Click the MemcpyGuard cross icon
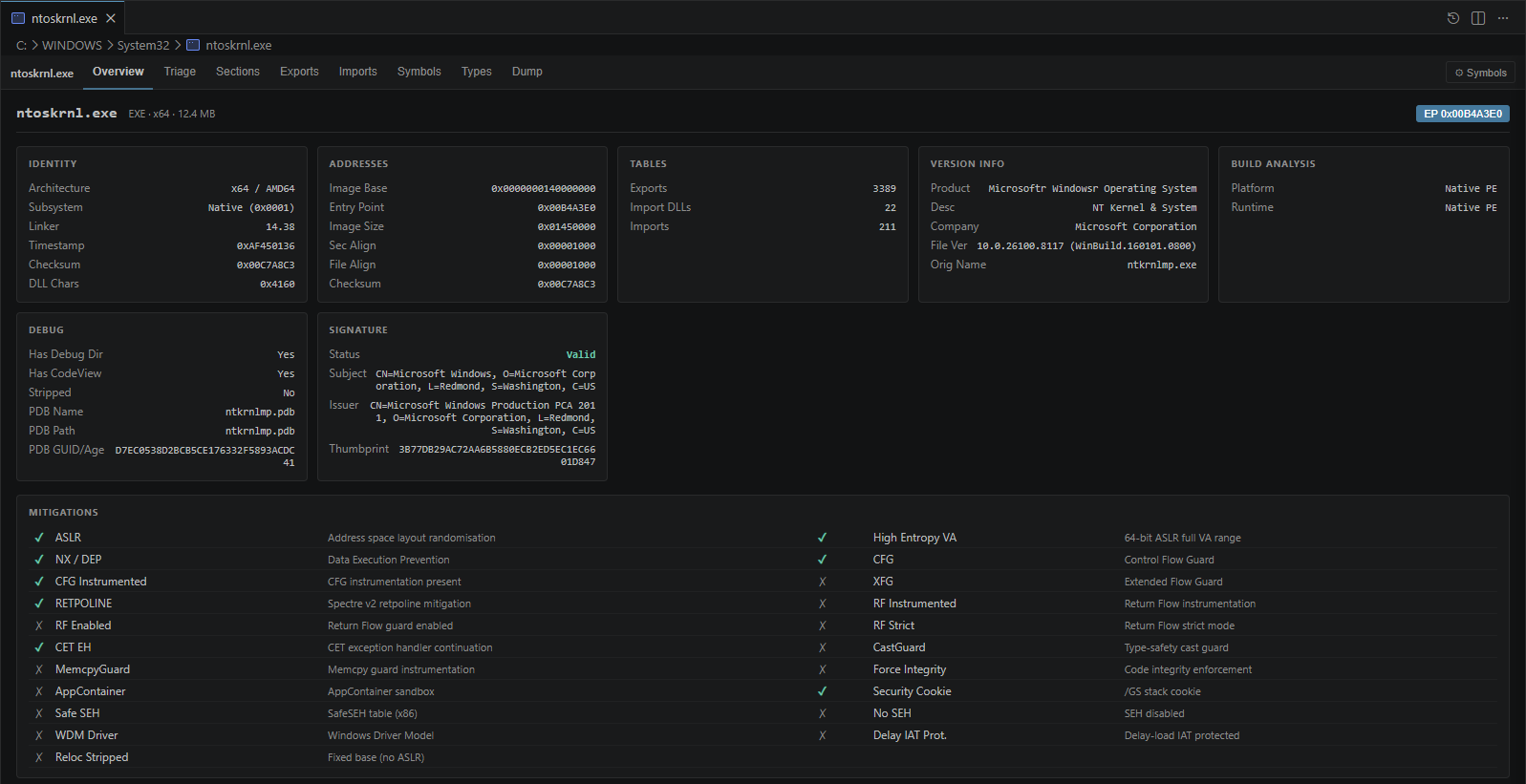Image resolution: width=1526 pixels, height=784 pixels. (x=39, y=669)
